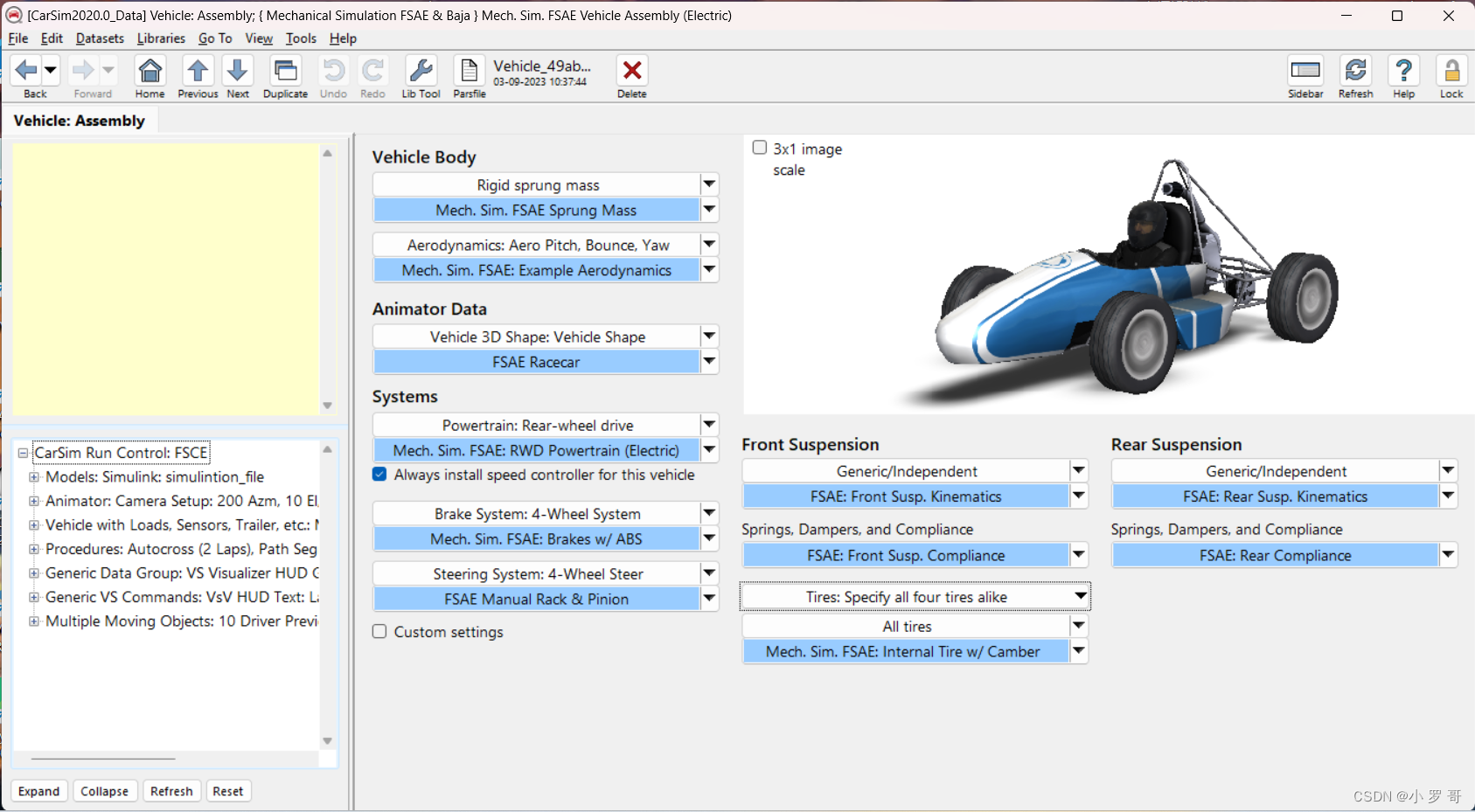This screenshot has width=1475, height=812.
Task: Enable the Custom settings checkbox
Action: tap(379, 631)
